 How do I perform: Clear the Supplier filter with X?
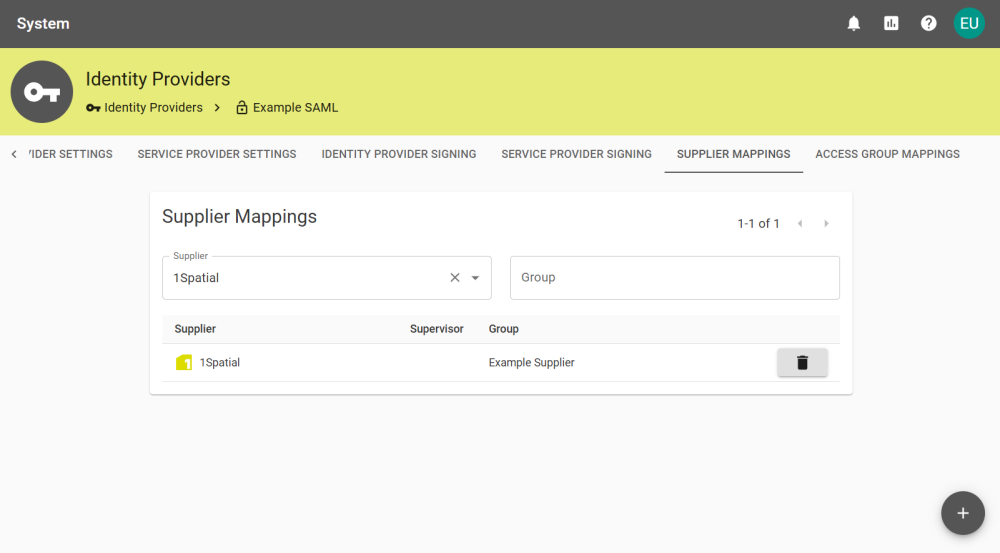coord(455,277)
